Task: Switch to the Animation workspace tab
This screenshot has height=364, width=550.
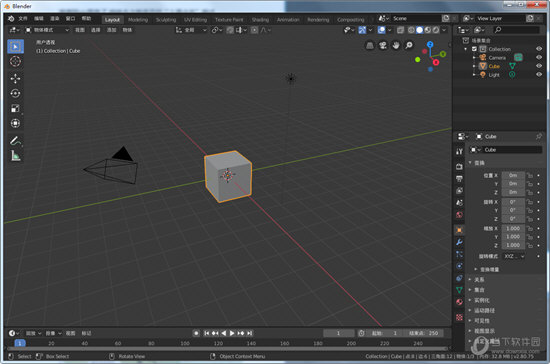Action: pos(288,20)
